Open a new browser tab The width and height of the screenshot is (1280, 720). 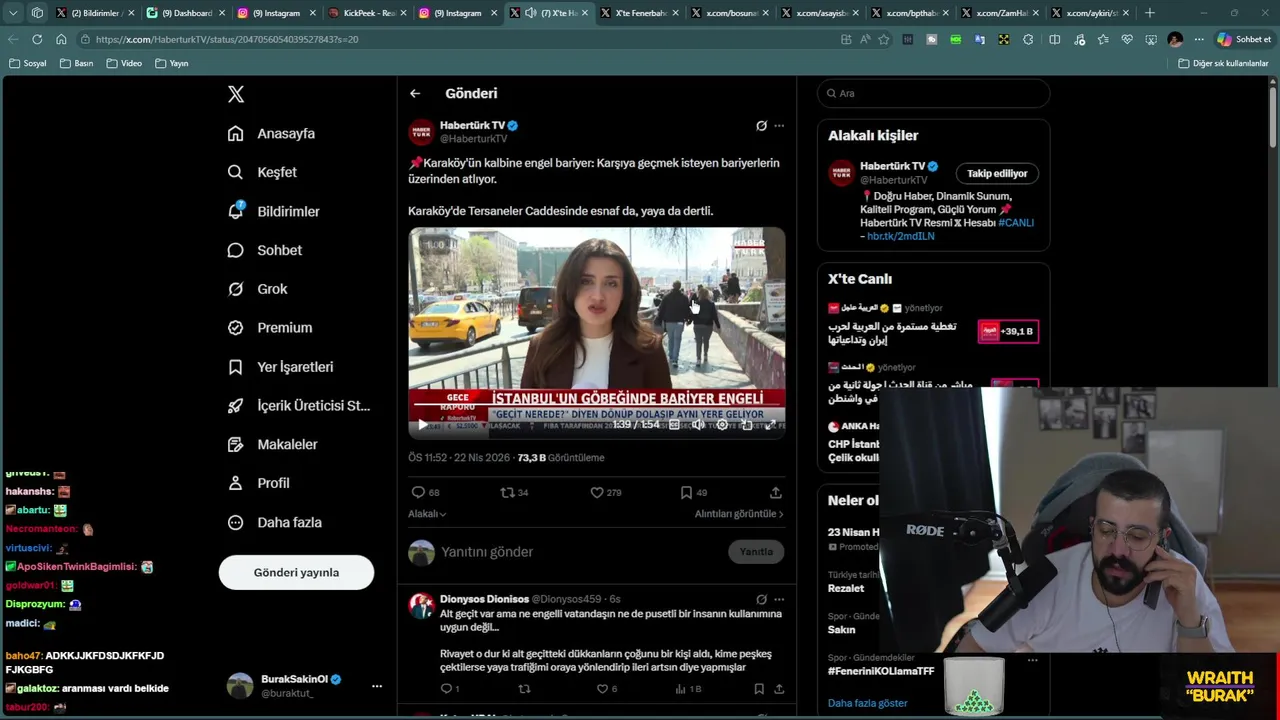tap(1150, 13)
